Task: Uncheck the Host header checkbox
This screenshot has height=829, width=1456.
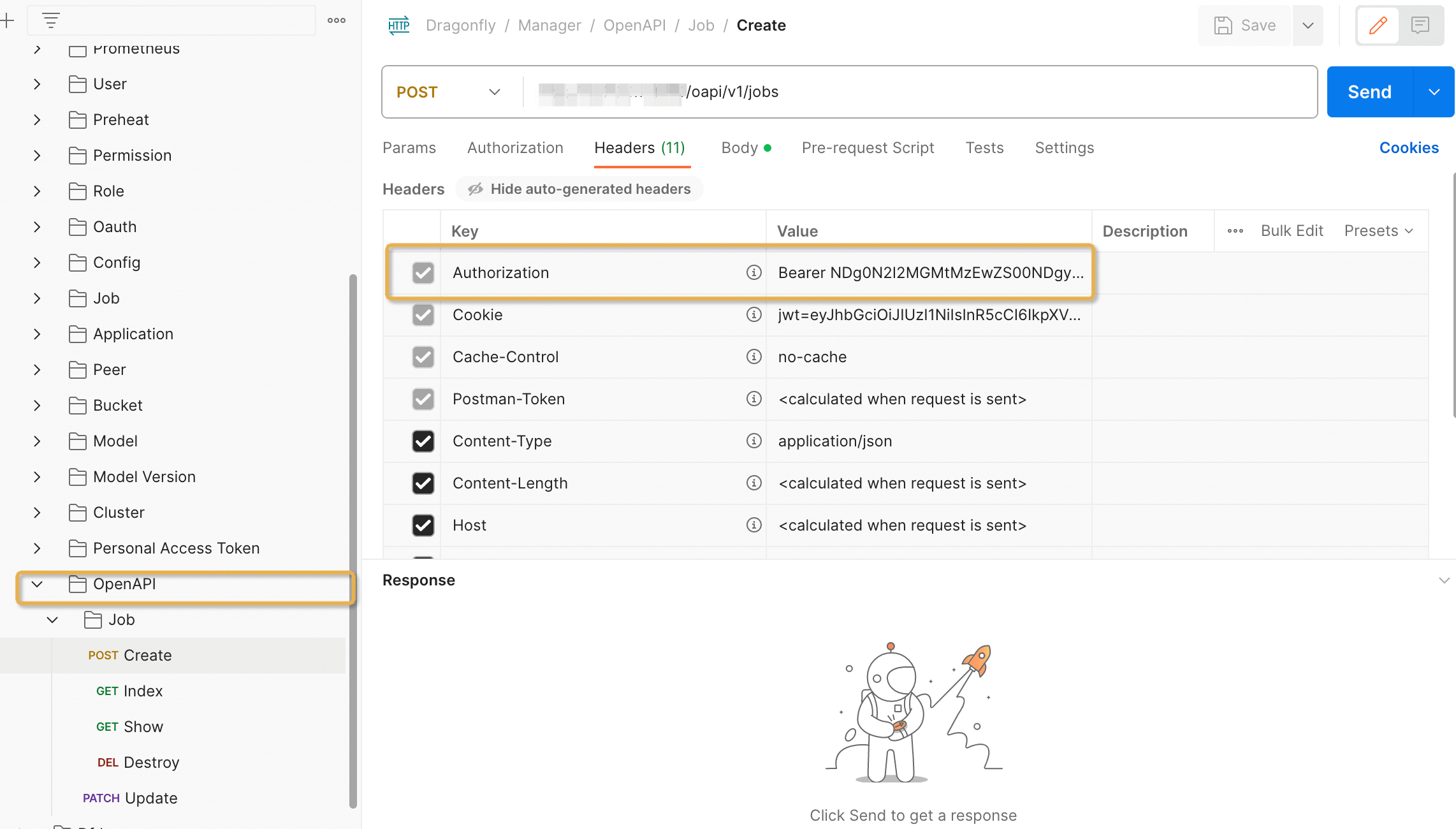Action: pos(423,525)
